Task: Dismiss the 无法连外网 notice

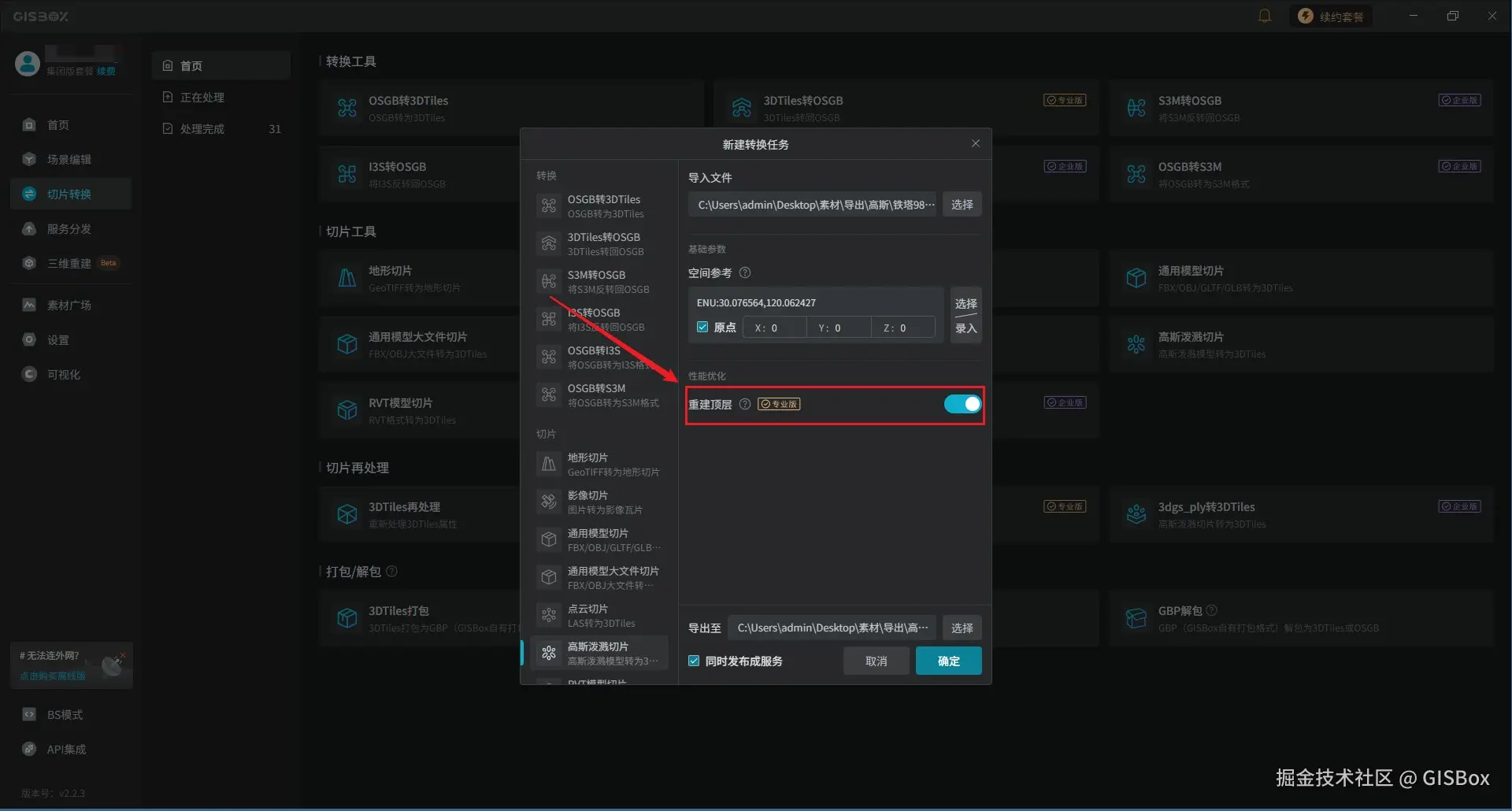Action: pos(123,654)
